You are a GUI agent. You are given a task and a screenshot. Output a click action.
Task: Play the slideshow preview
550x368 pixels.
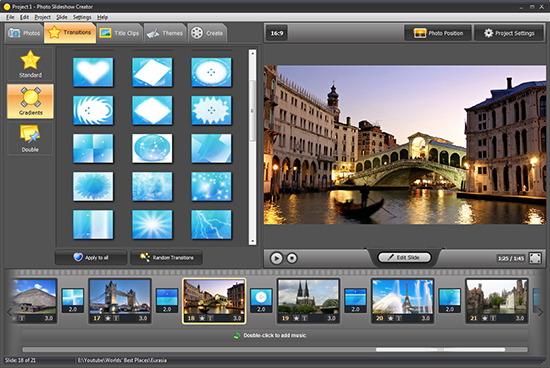(x=276, y=258)
